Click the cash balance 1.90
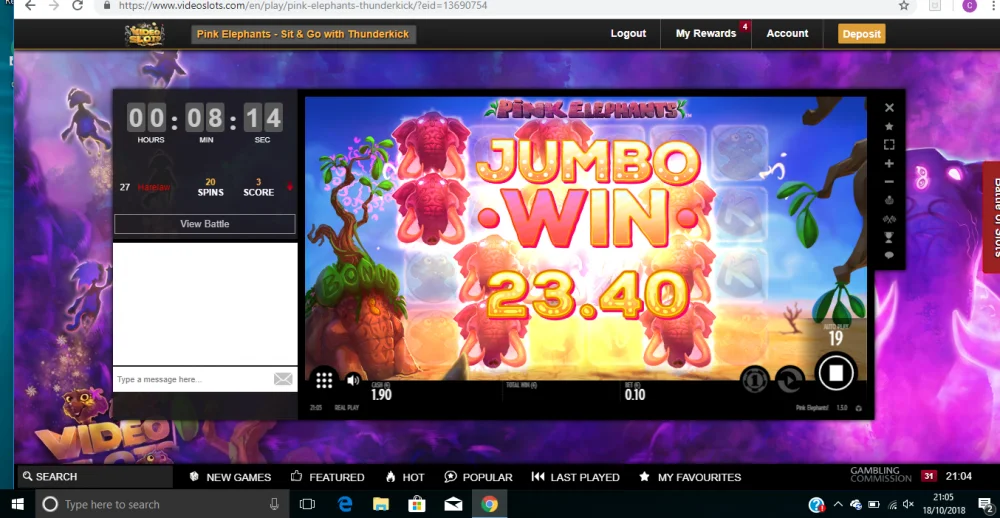 click(x=381, y=394)
